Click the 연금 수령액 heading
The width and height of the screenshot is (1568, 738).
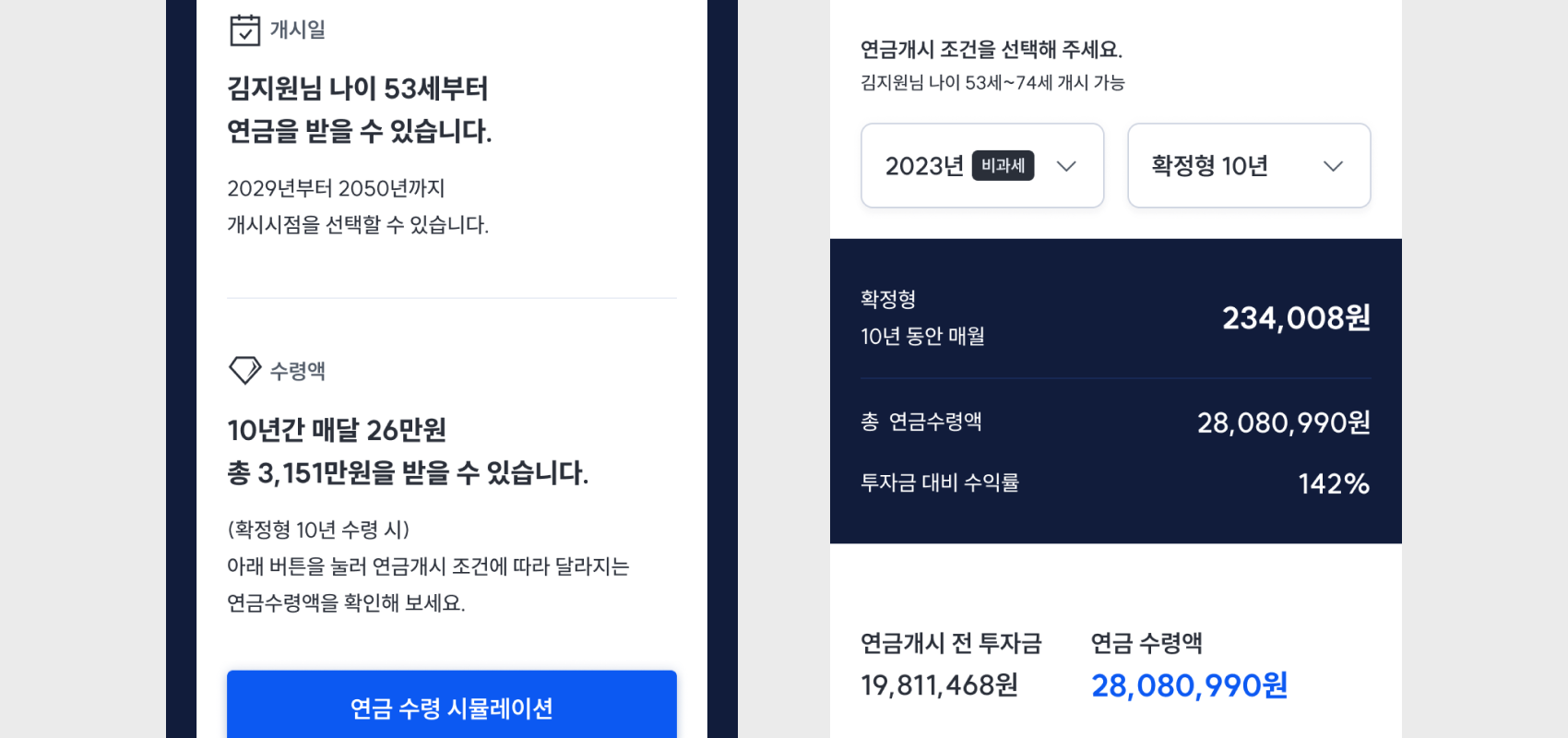(1146, 643)
